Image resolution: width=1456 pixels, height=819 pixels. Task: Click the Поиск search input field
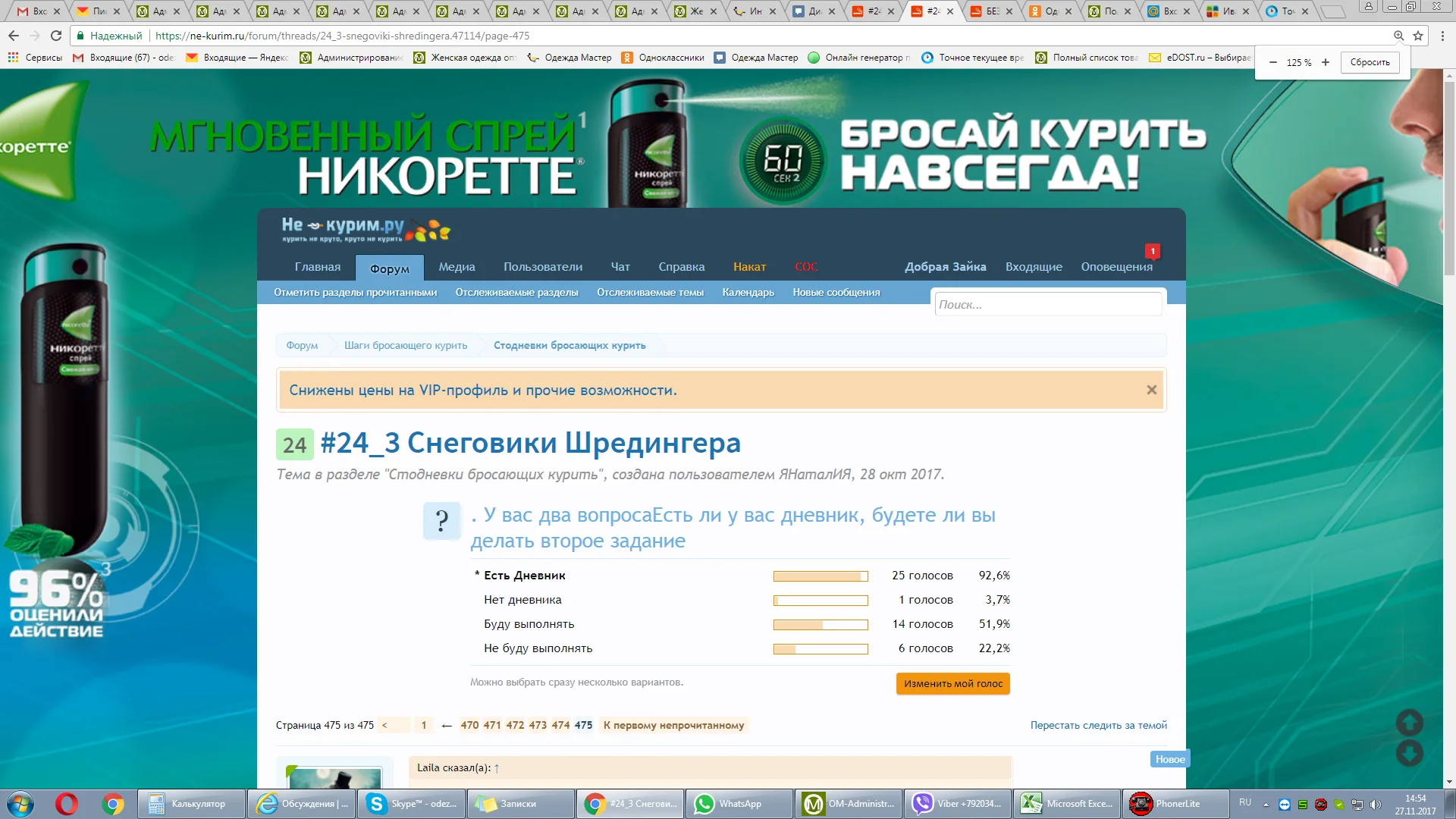(1048, 304)
